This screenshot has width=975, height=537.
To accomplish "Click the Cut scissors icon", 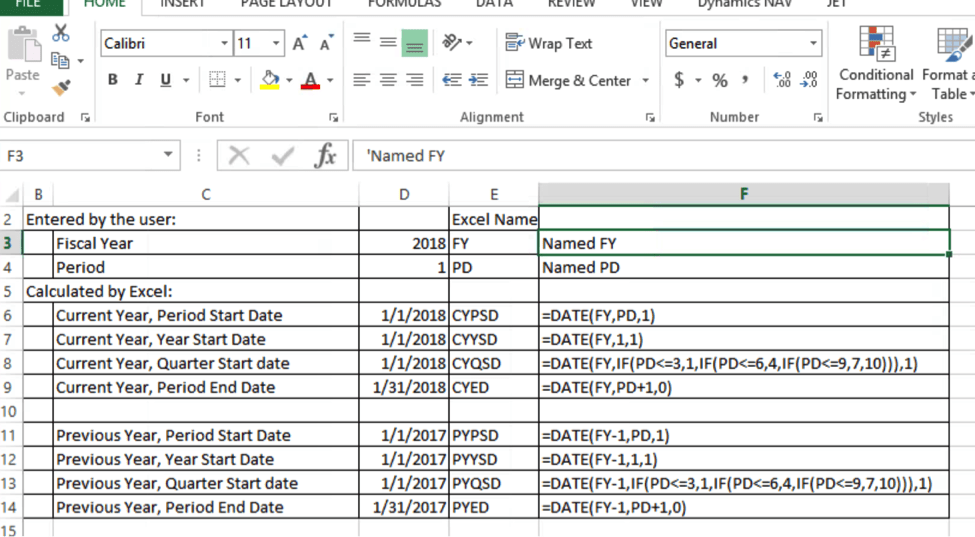I will pos(60,34).
